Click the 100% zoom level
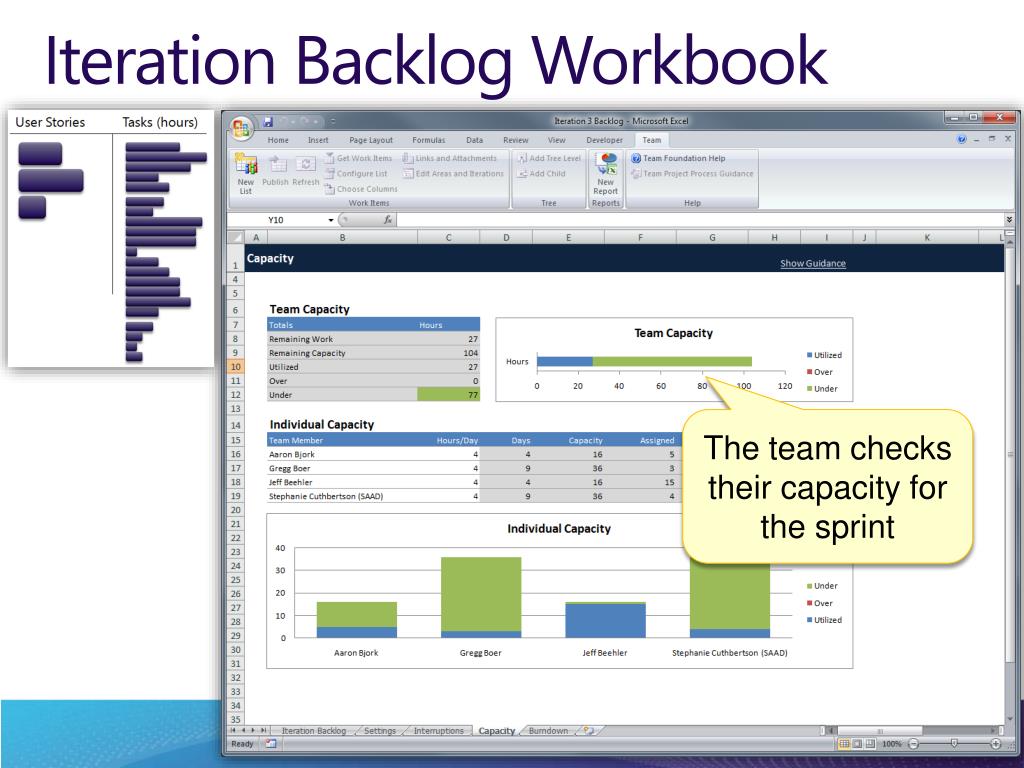Screen dimensions: 1024x768 [x=891, y=743]
